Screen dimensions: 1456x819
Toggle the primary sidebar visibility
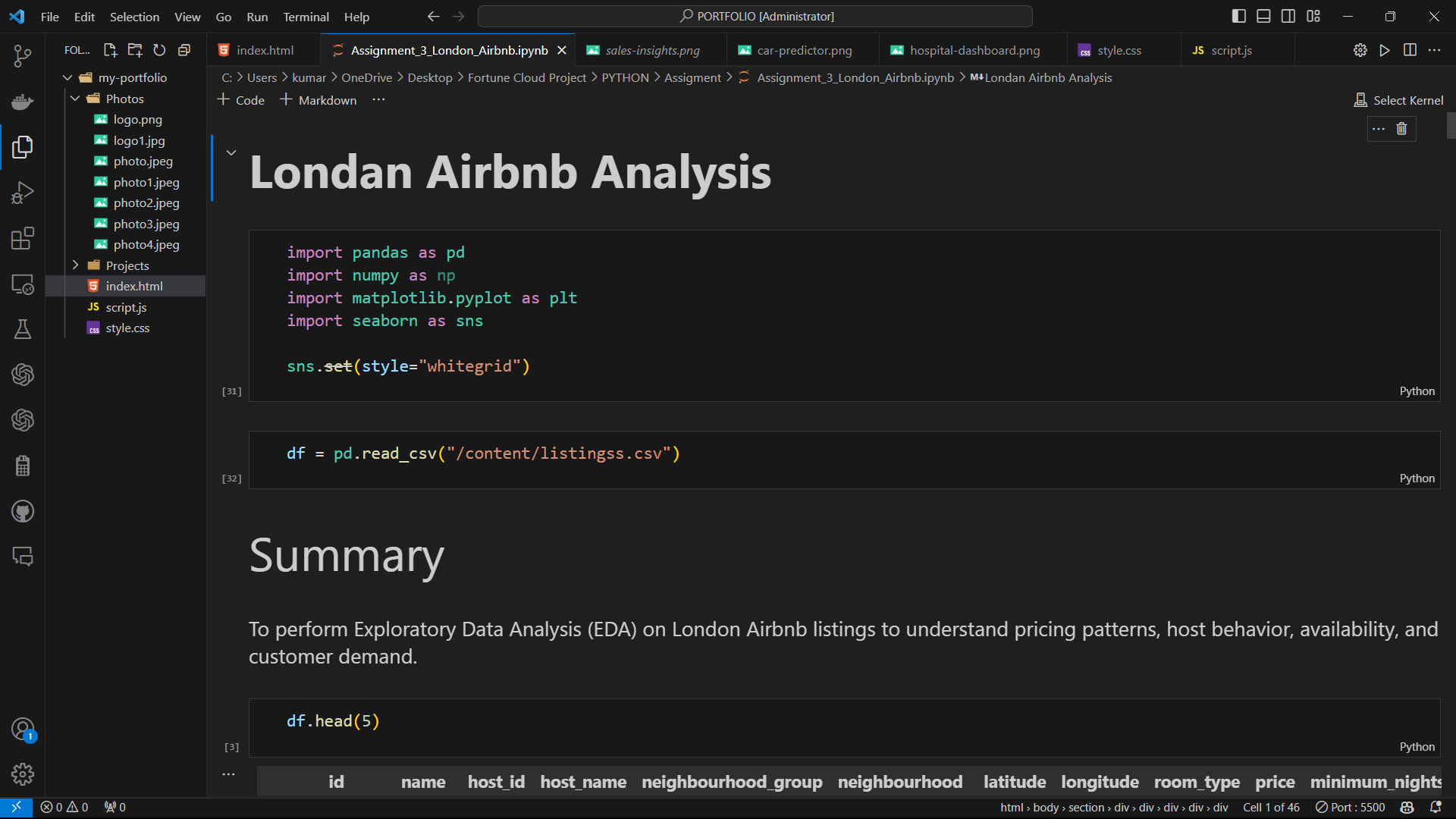[1238, 15]
